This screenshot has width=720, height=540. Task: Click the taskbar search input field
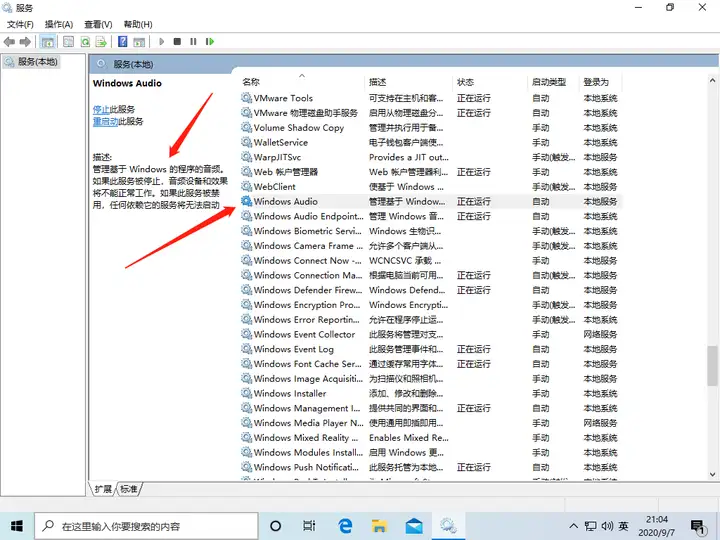point(146,526)
